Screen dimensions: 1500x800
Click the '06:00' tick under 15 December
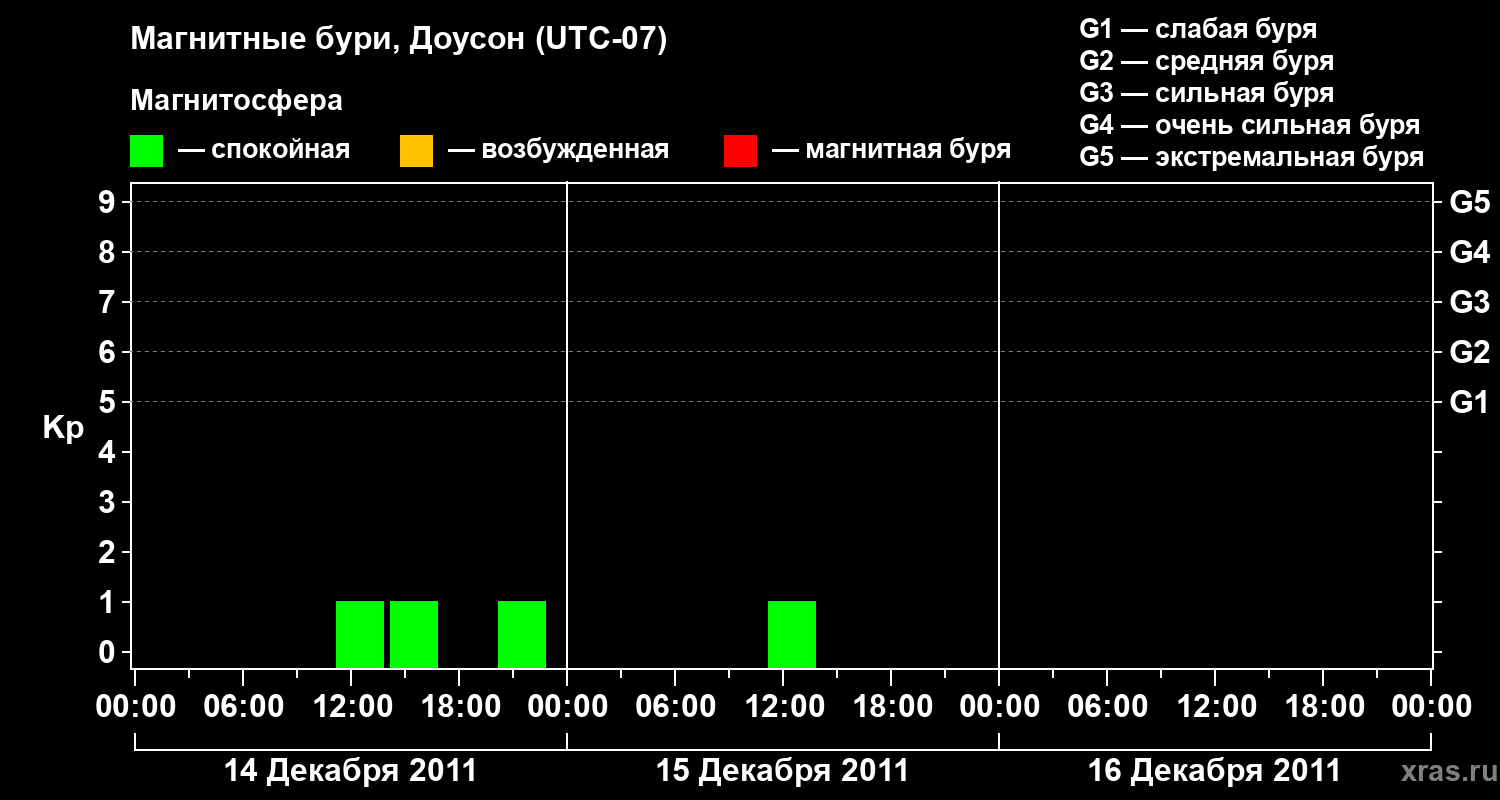[x=675, y=707]
